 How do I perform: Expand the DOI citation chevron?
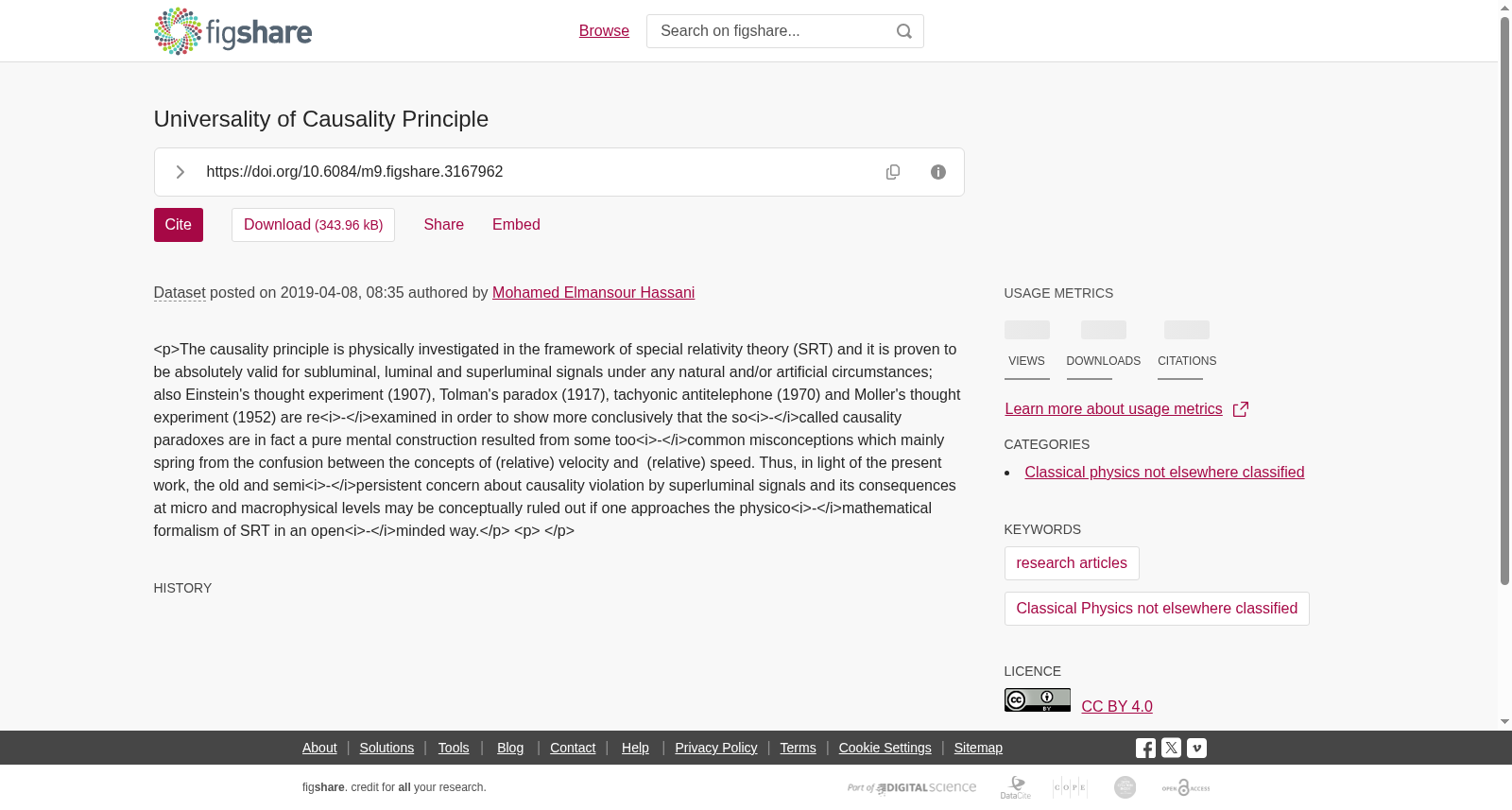(180, 172)
